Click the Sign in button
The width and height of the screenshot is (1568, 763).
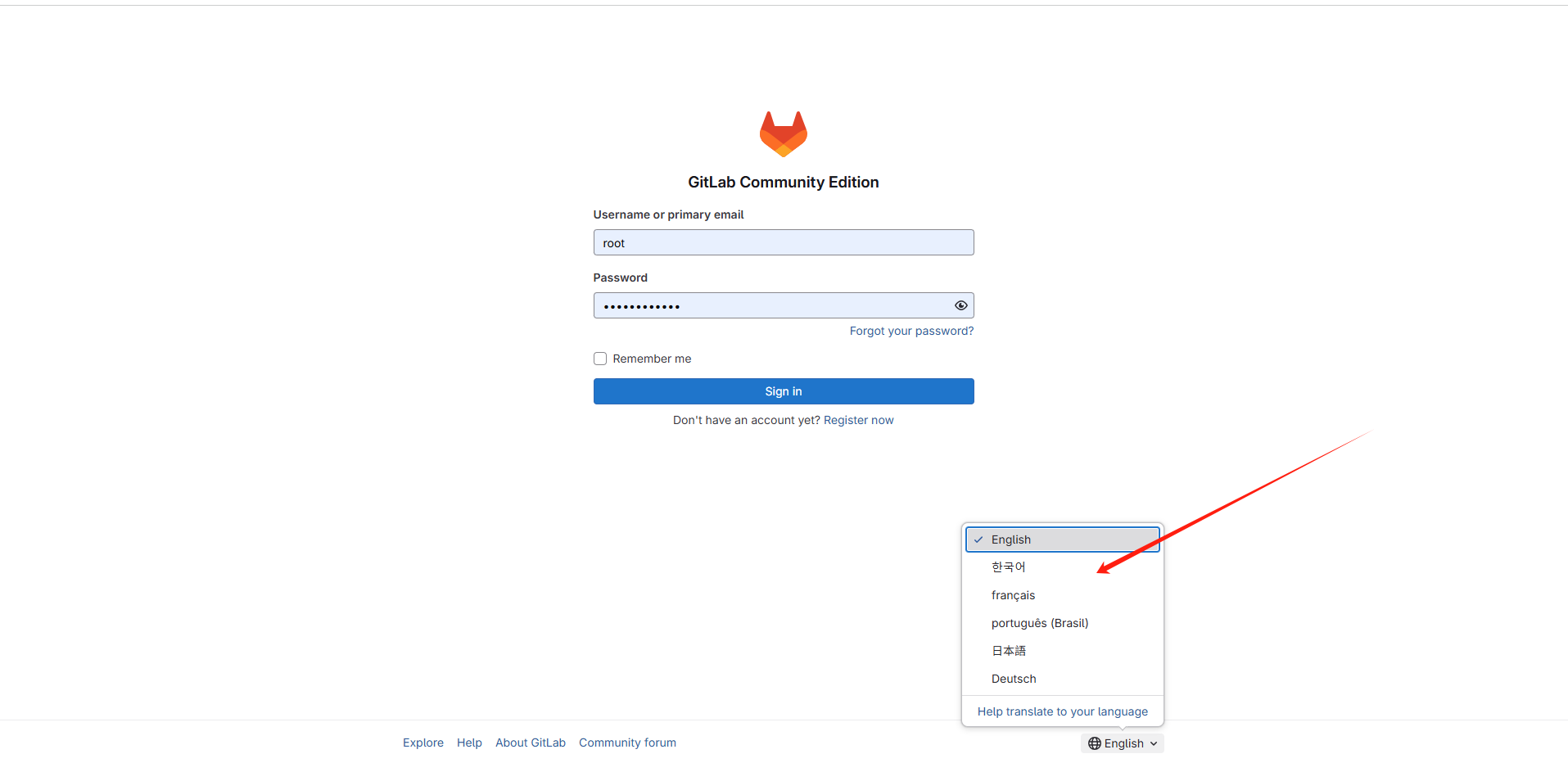point(784,391)
